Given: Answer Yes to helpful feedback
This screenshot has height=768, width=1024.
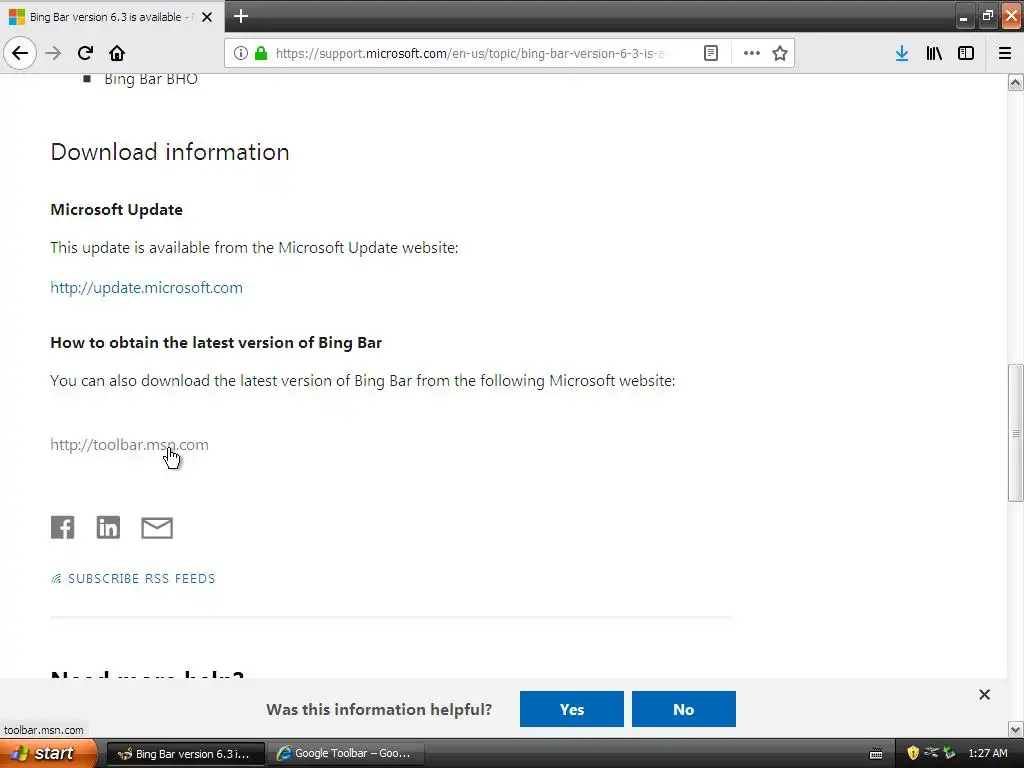Looking at the screenshot, I should (x=571, y=709).
